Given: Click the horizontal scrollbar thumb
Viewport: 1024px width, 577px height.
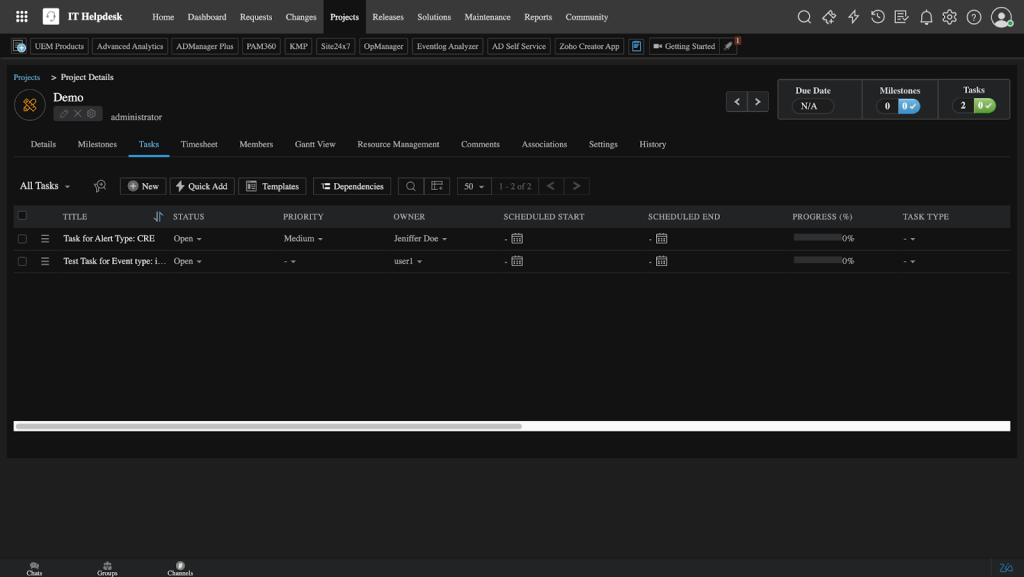Looking at the screenshot, I should pyautogui.click(x=268, y=426).
